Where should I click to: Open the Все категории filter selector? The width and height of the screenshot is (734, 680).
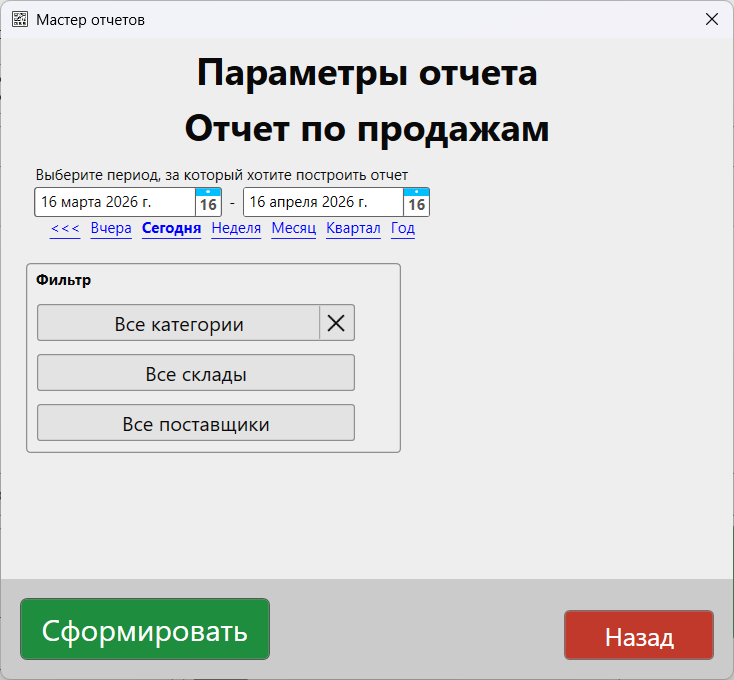click(x=178, y=323)
